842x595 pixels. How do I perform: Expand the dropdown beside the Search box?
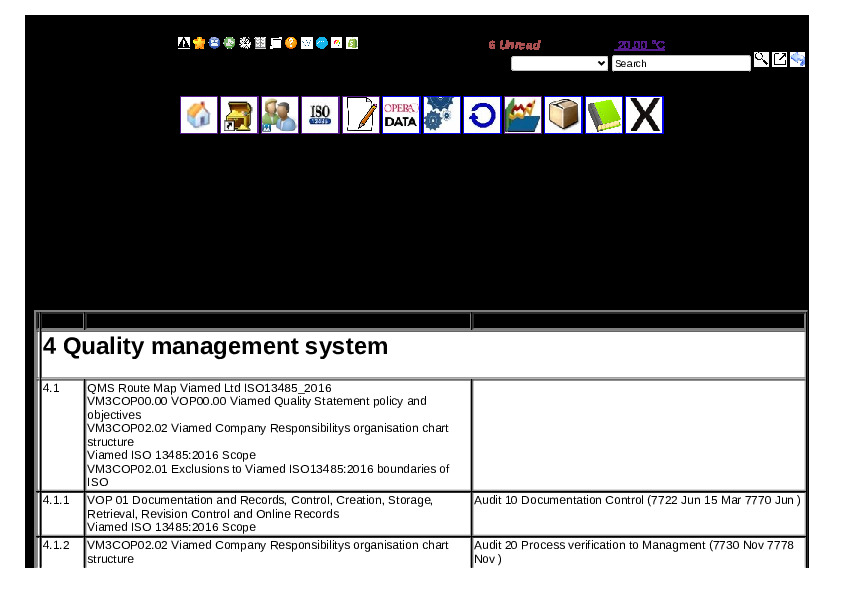tap(559, 63)
